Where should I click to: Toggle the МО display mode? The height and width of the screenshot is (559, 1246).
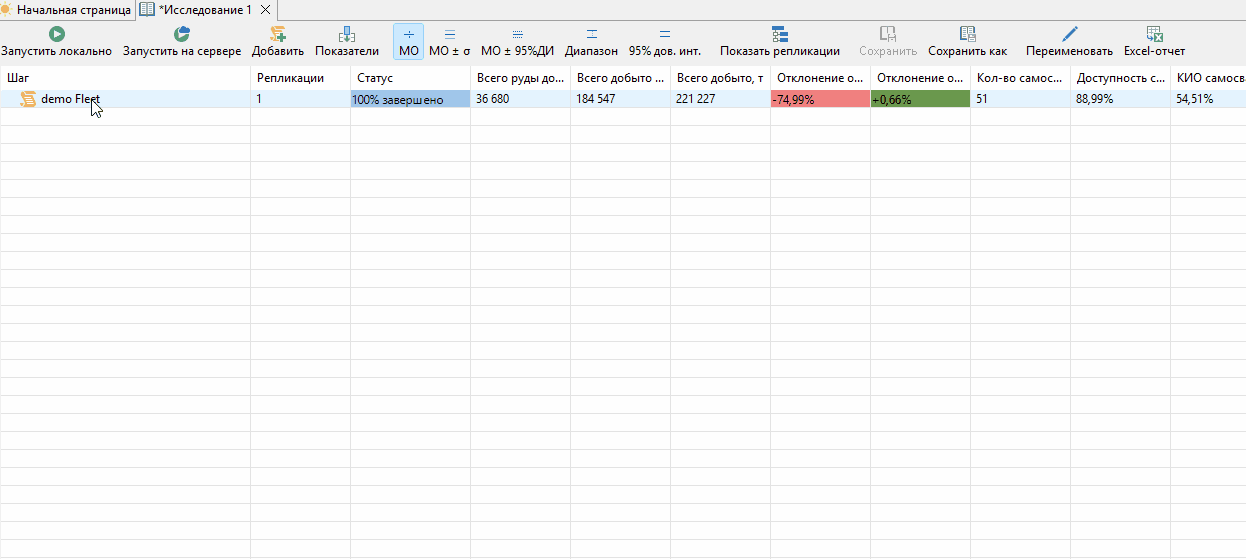pyautogui.click(x=409, y=42)
